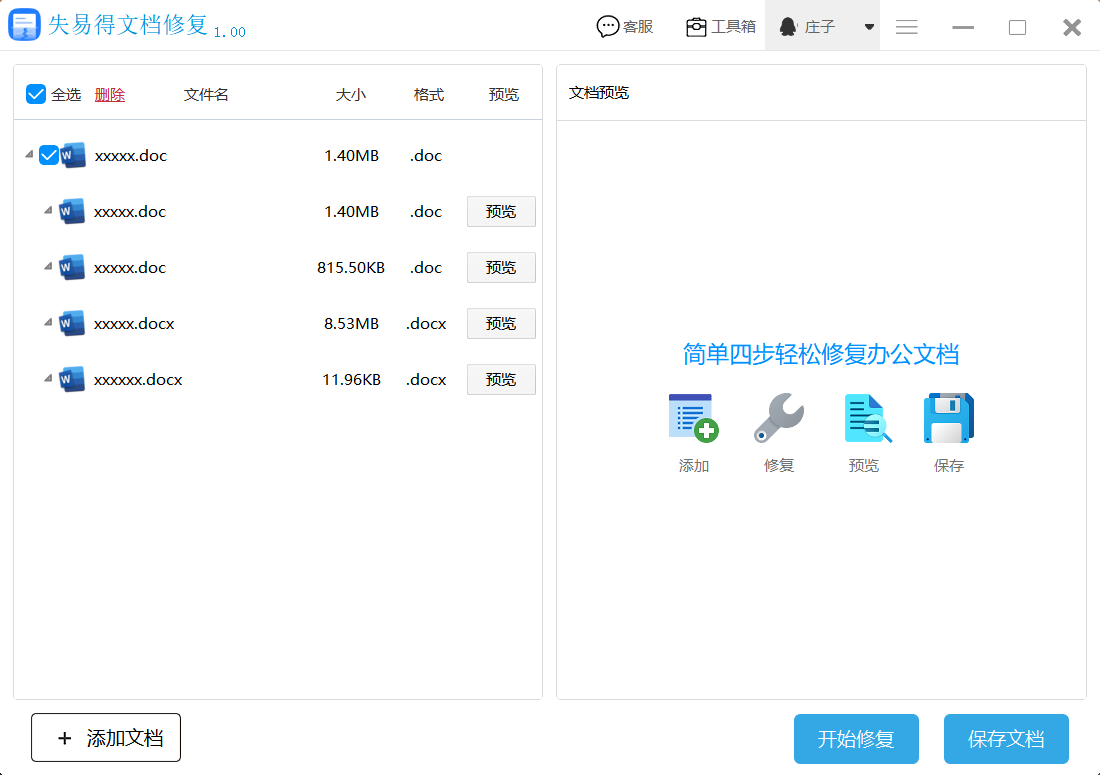The image size is (1100, 775).
Task: Click the 8.53MB size value
Action: coord(351,323)
